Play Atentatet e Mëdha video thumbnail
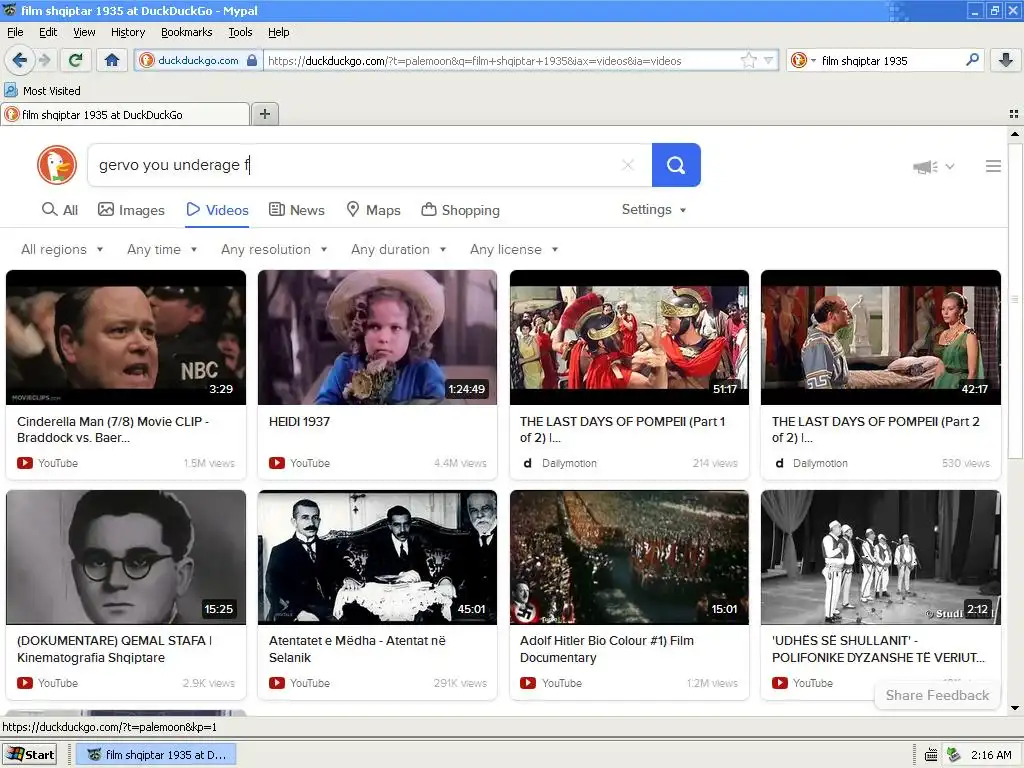This screenshot has height=768, width=1024. (x=377, y=558)
